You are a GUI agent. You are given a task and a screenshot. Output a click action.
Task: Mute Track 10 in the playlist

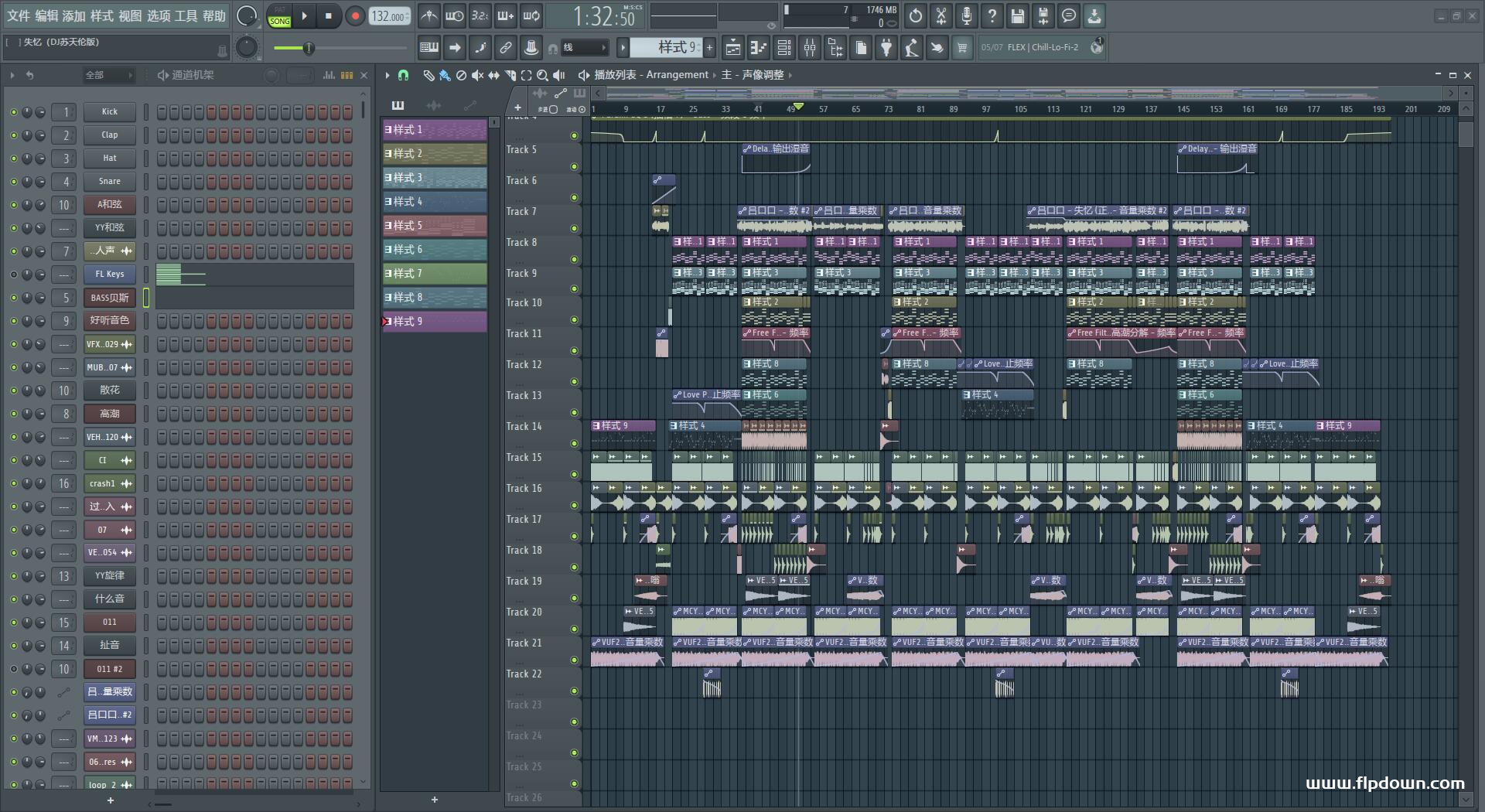(574, 320)
